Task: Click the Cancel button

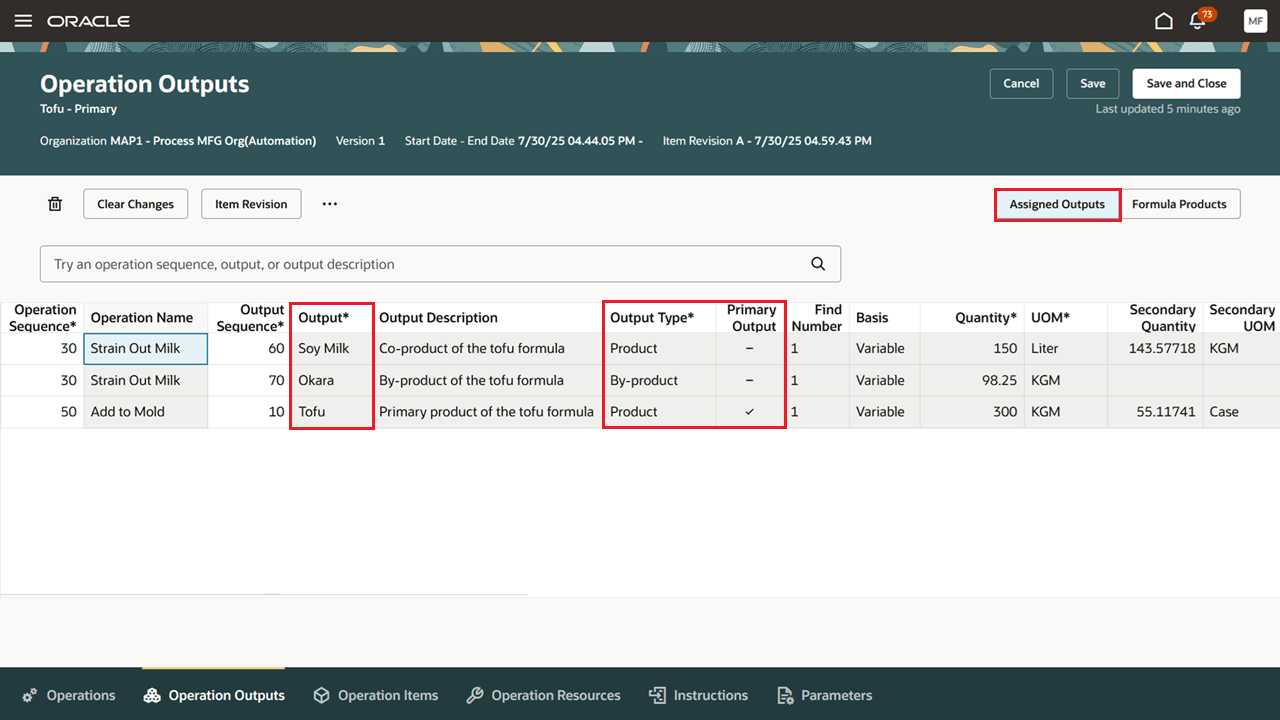Action: click(1021, 84)
